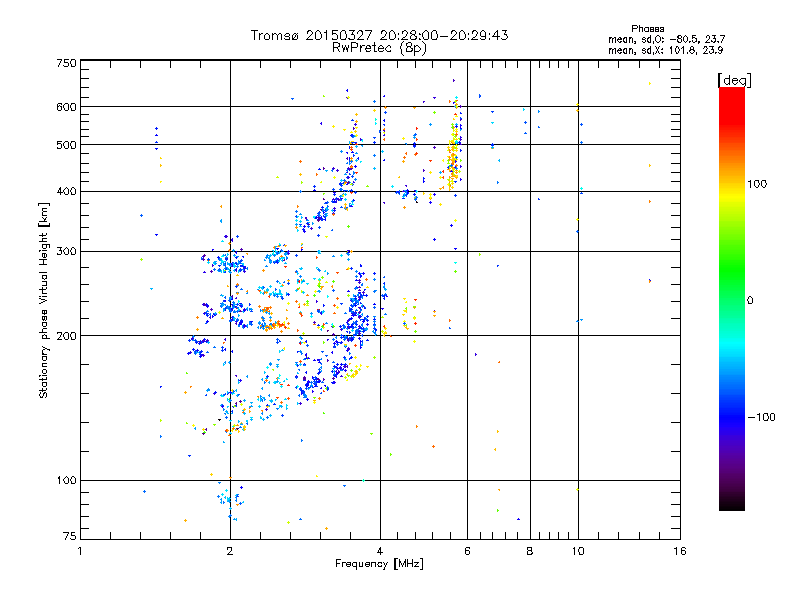Image resolution: width=800 pixels, height=600 pixels.
Task: Click the 'Stationary phase Virtual Height [km]' label
Action: point(44,301)
